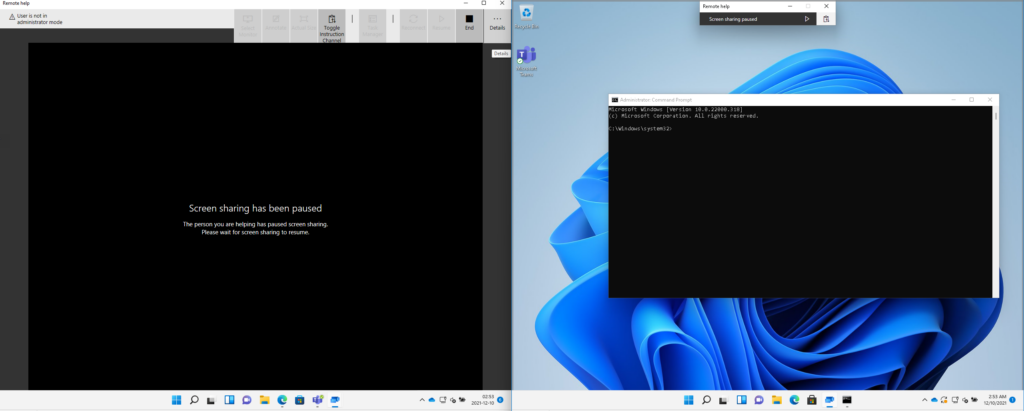Viewport: 1024px width, 411px height.
Task: Open Chat on the left taskbar
Action: pos(247,400)
